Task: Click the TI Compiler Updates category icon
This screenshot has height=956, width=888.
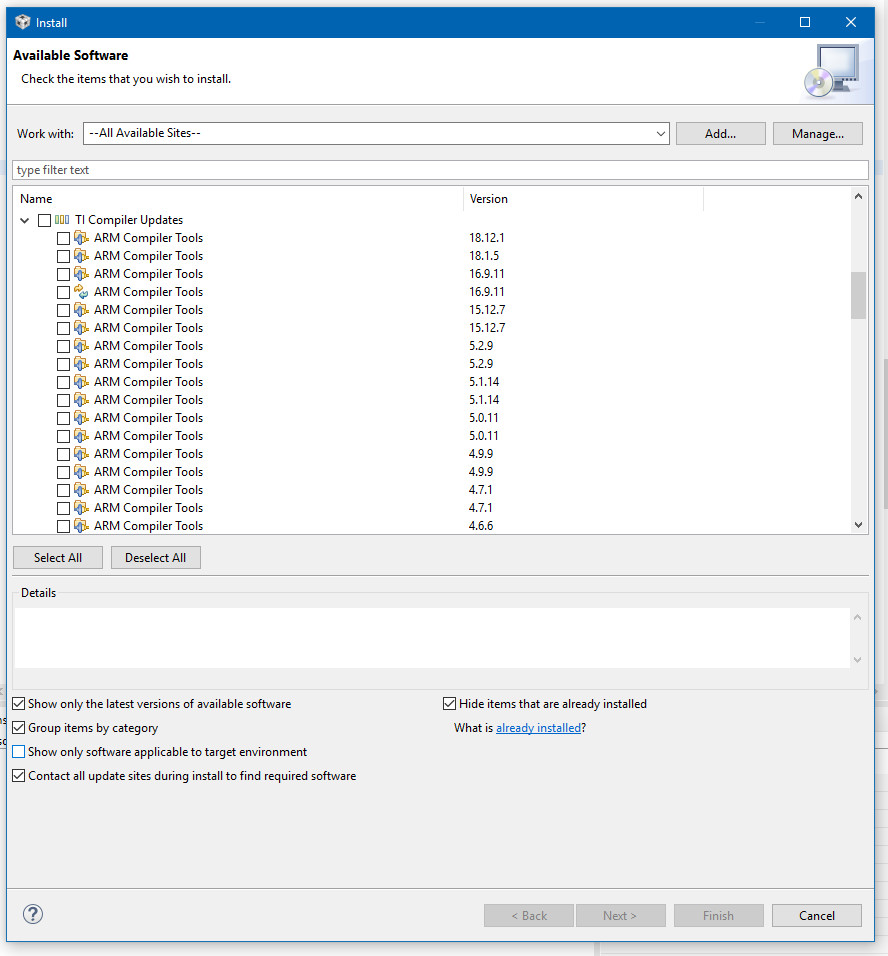Action: pos(62,219)
